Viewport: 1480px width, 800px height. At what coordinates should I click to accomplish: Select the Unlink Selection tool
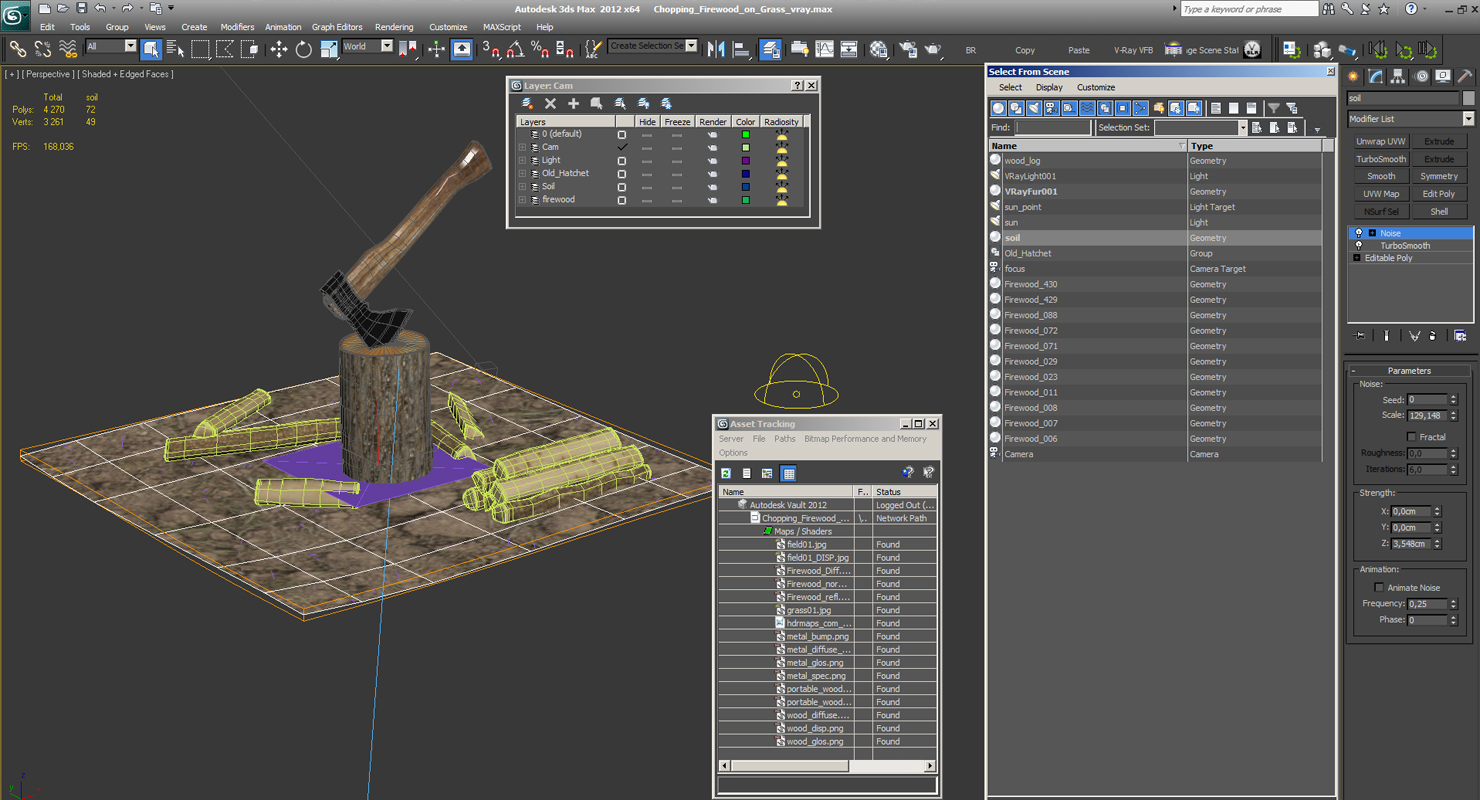pos(43,49)
